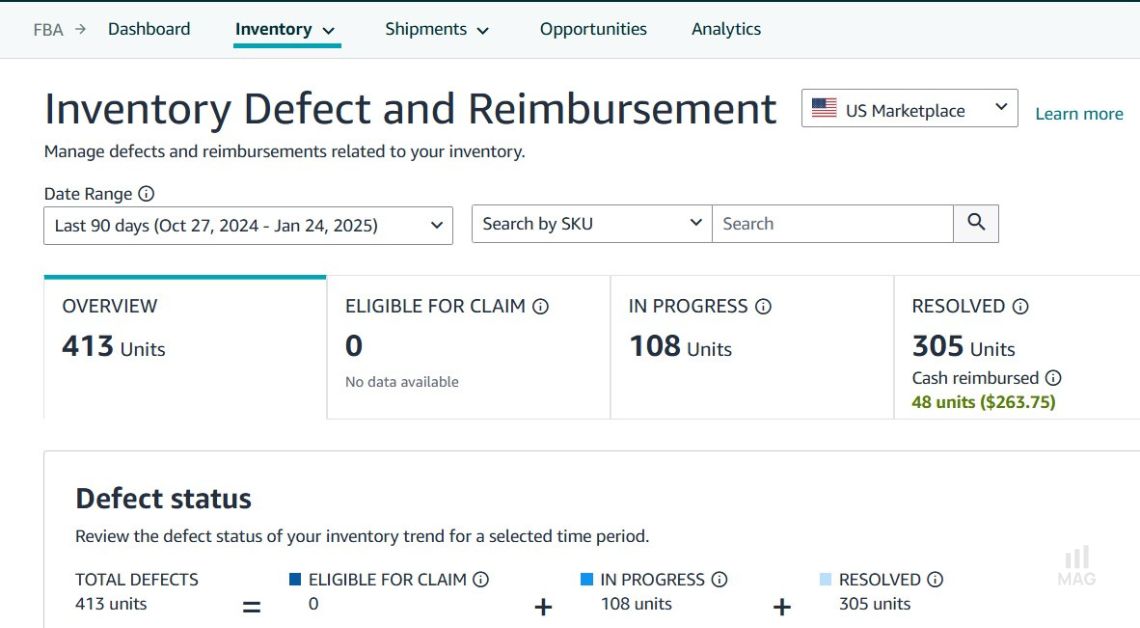This screenshot has width=1140, height=628.
Task: Go to the Dashboard page
Action: click(x=149, y=29)
